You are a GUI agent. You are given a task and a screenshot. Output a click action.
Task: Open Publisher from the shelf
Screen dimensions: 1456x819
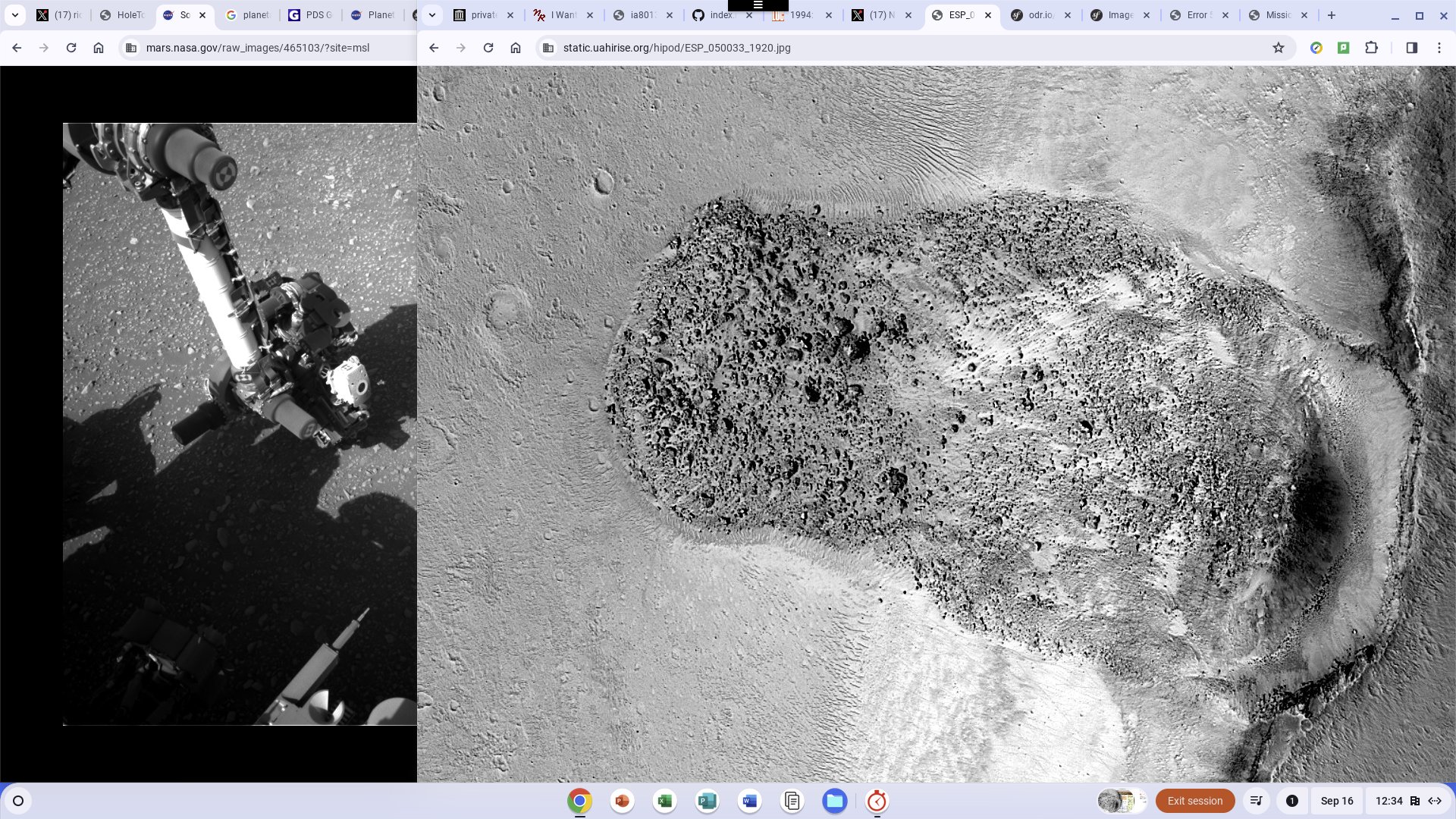coord(708,801)
